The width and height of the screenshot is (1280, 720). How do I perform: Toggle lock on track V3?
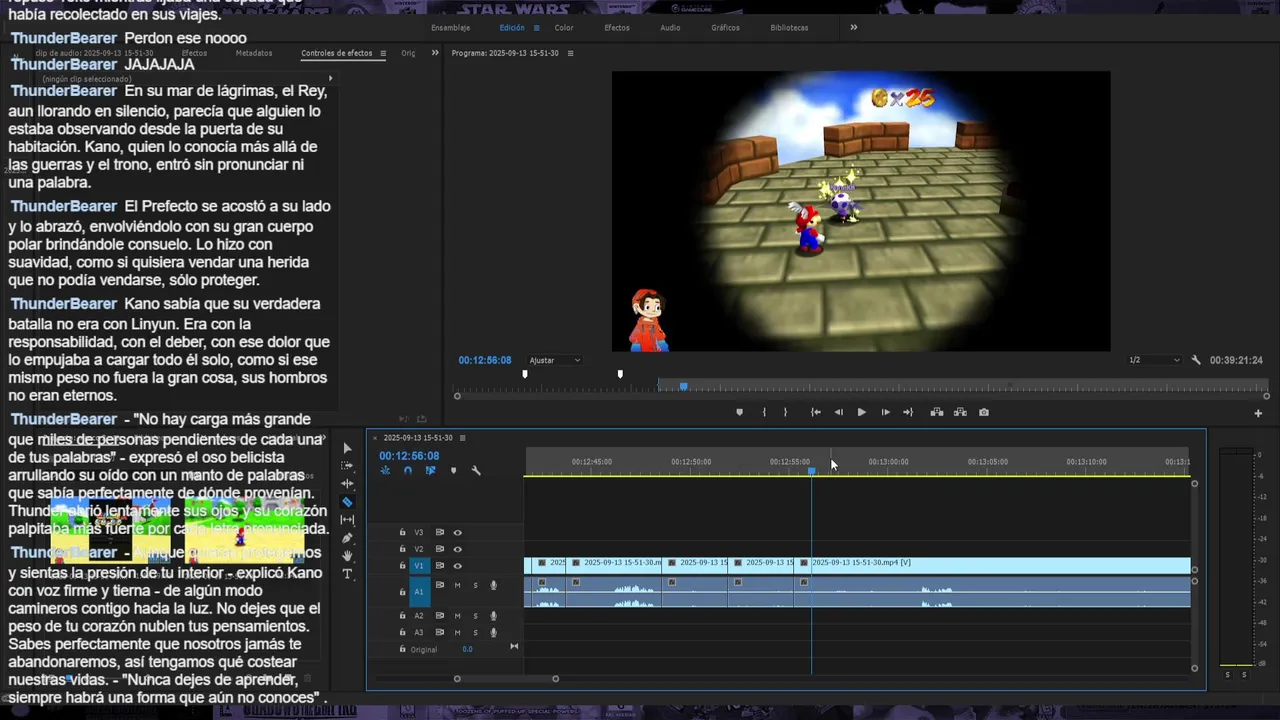point(402,533)
